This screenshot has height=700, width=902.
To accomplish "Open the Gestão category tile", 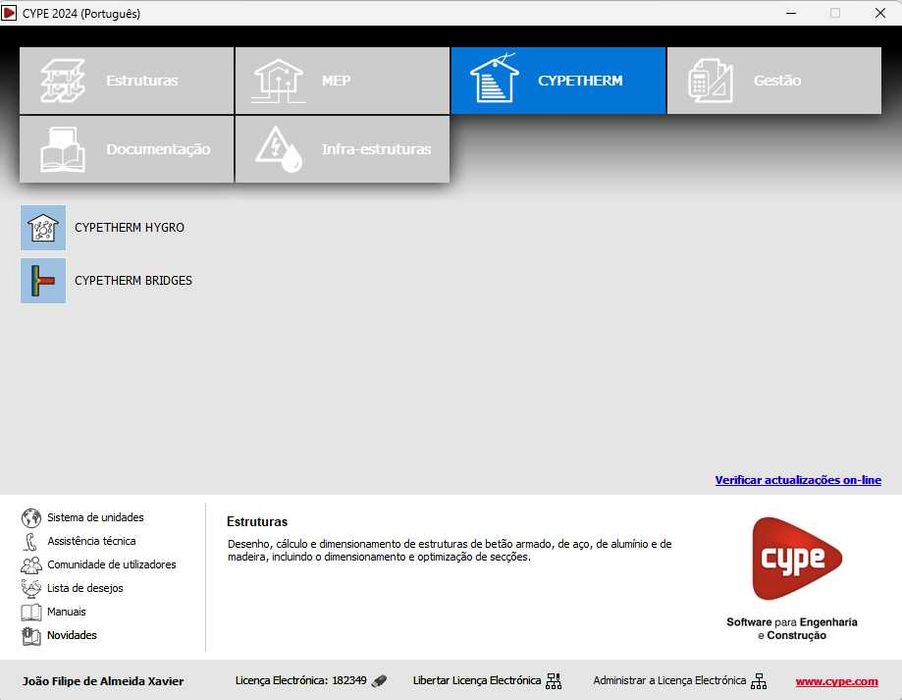I will (x=774, y=81).
